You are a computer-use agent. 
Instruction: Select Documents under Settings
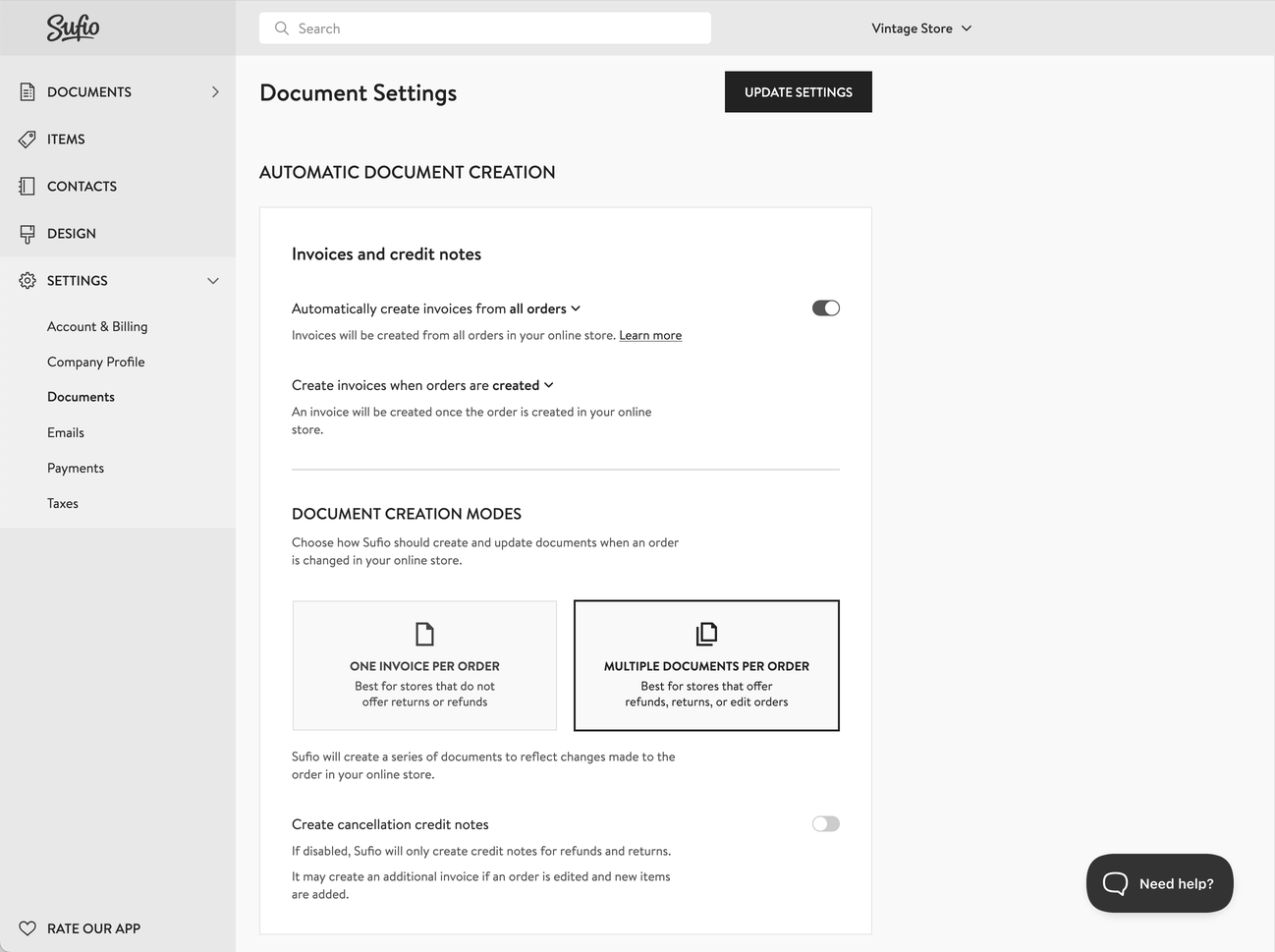81,397
